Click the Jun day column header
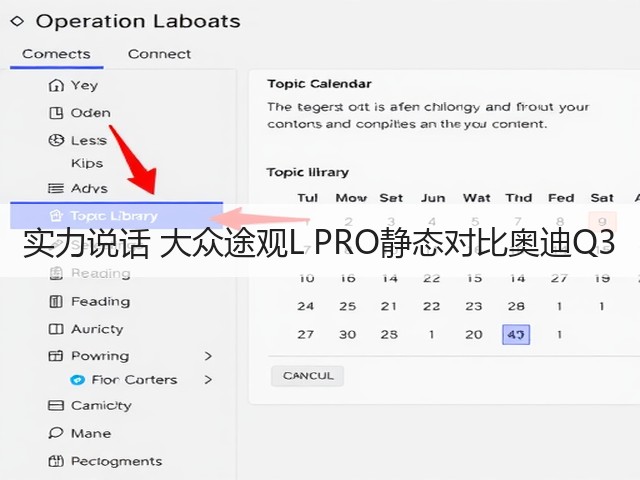 (433, 198)
